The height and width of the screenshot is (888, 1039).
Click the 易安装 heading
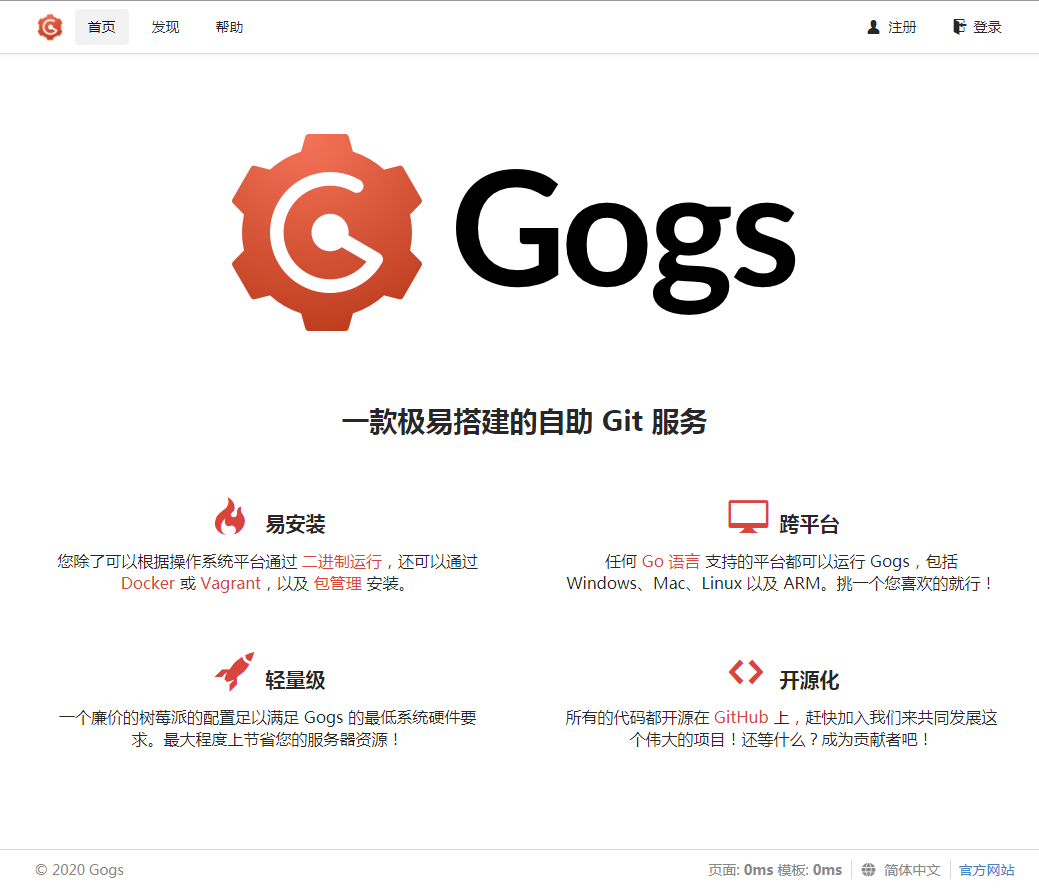coord(296,524)
